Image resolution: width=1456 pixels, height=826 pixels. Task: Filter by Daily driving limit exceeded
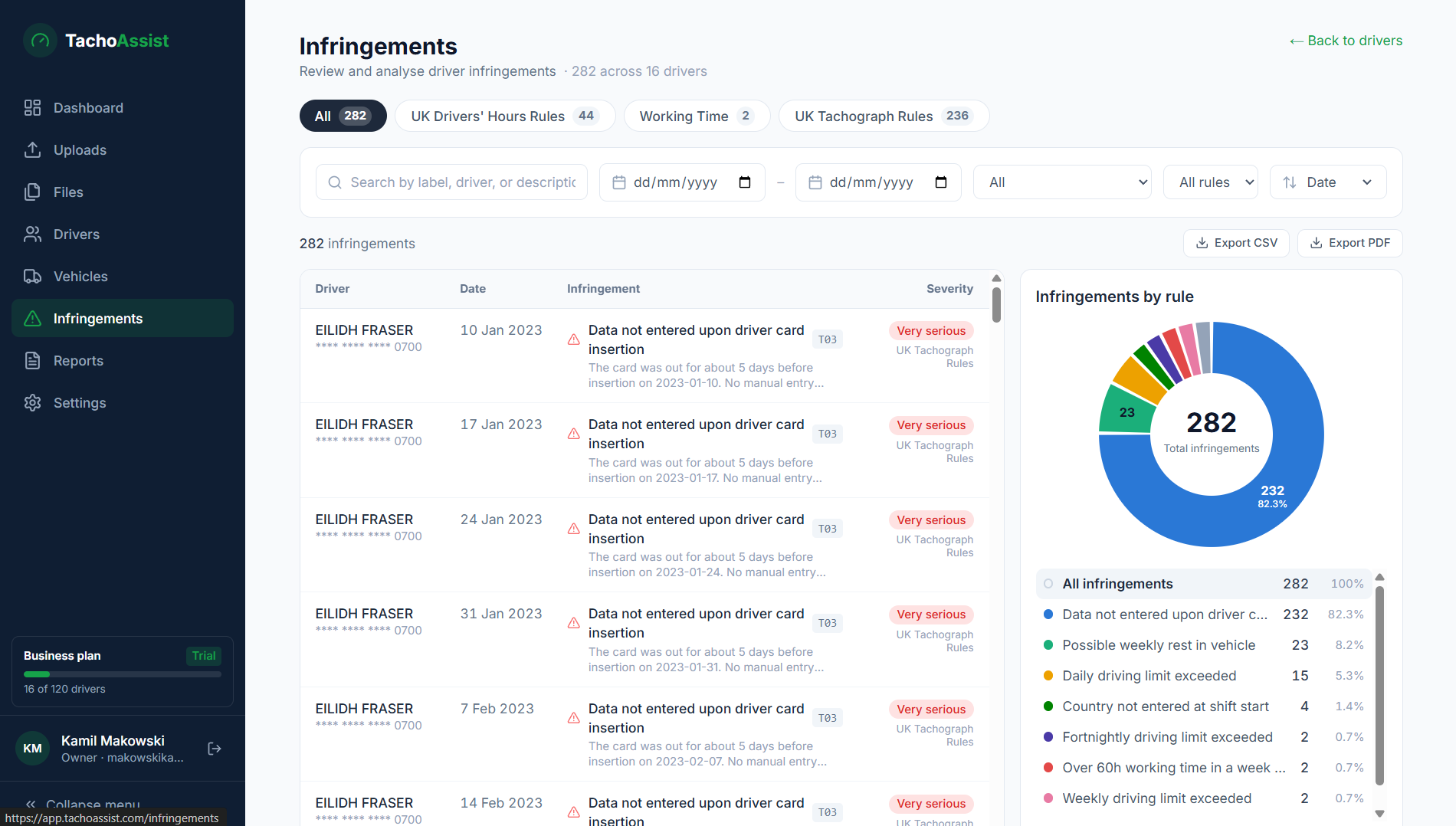tap(1204, 676)
